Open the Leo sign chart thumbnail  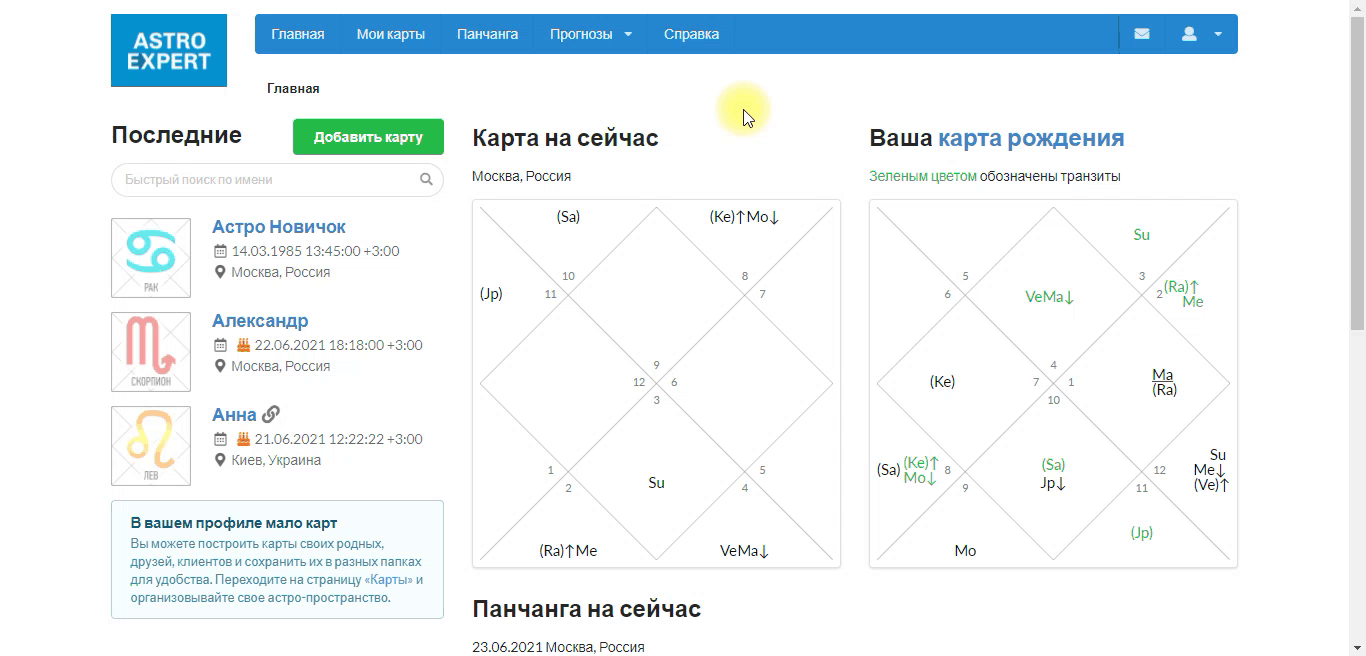click(151, 446)
